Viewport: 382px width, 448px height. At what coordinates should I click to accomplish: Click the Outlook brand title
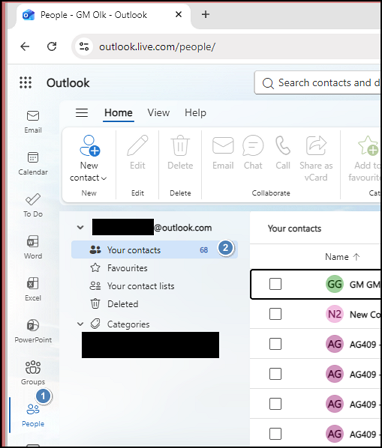[68, 83]
